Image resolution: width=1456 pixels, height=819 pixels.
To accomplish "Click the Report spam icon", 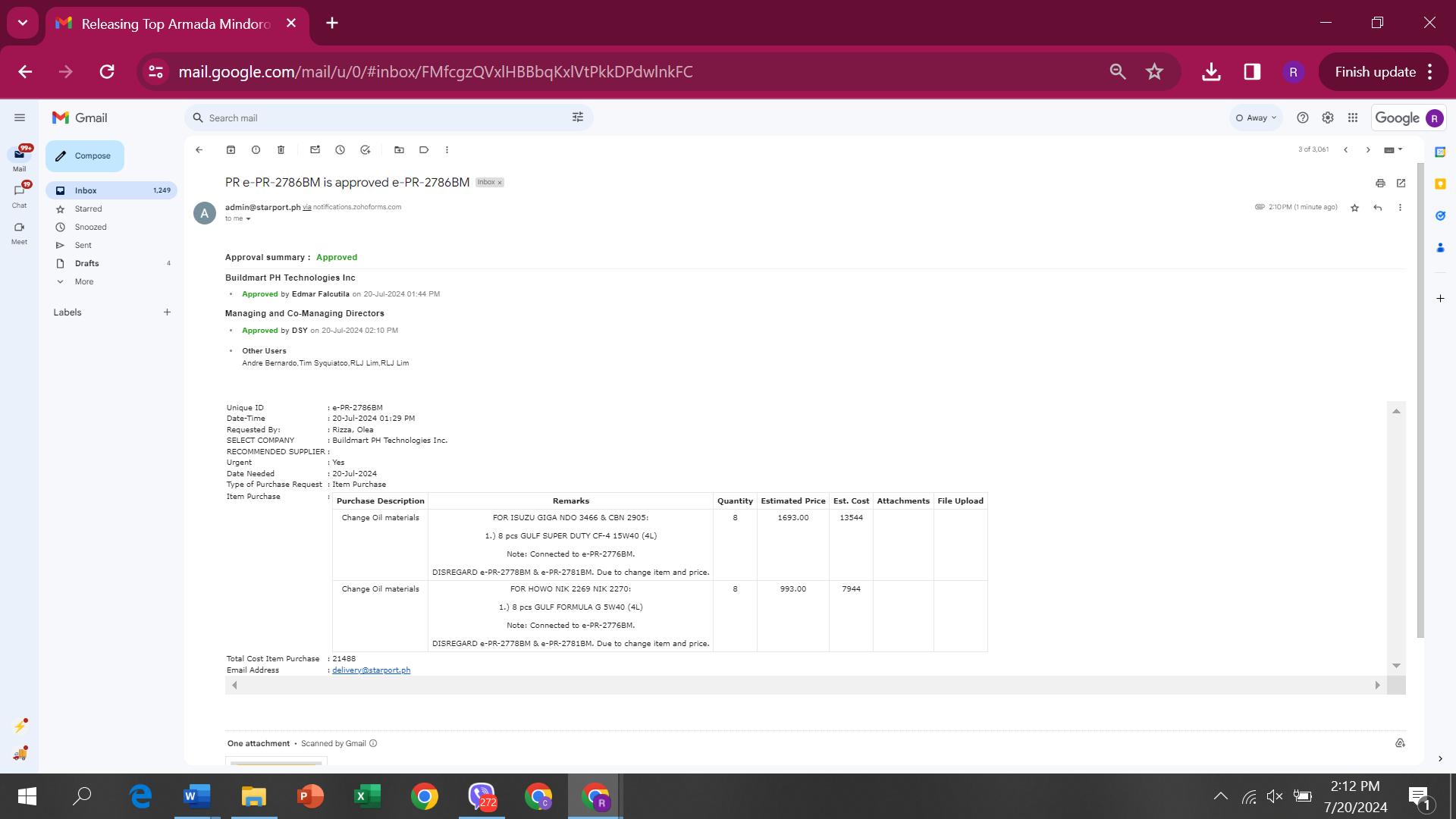I will pyautogui.click(x=256, y=150).
